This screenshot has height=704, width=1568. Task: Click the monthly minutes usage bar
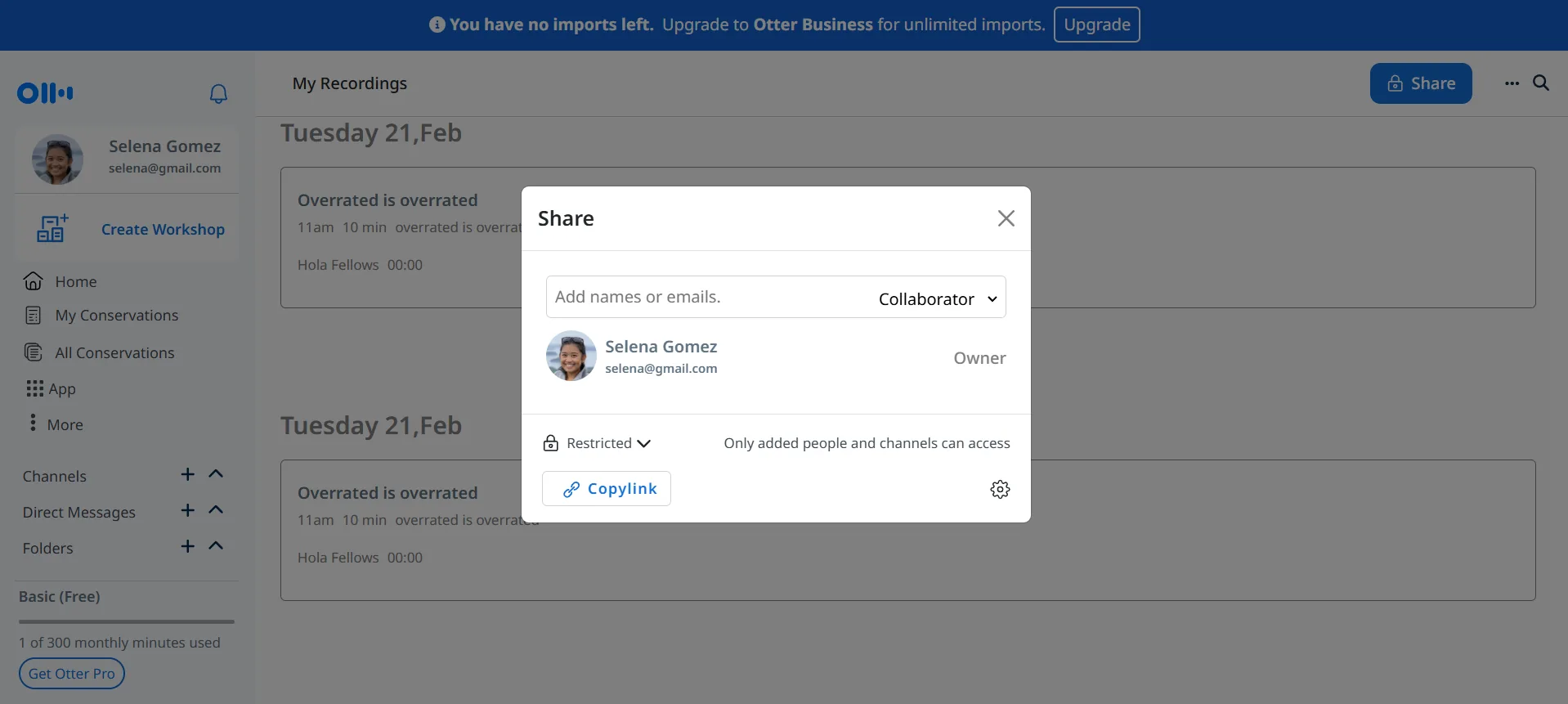[x=126, y=621]
